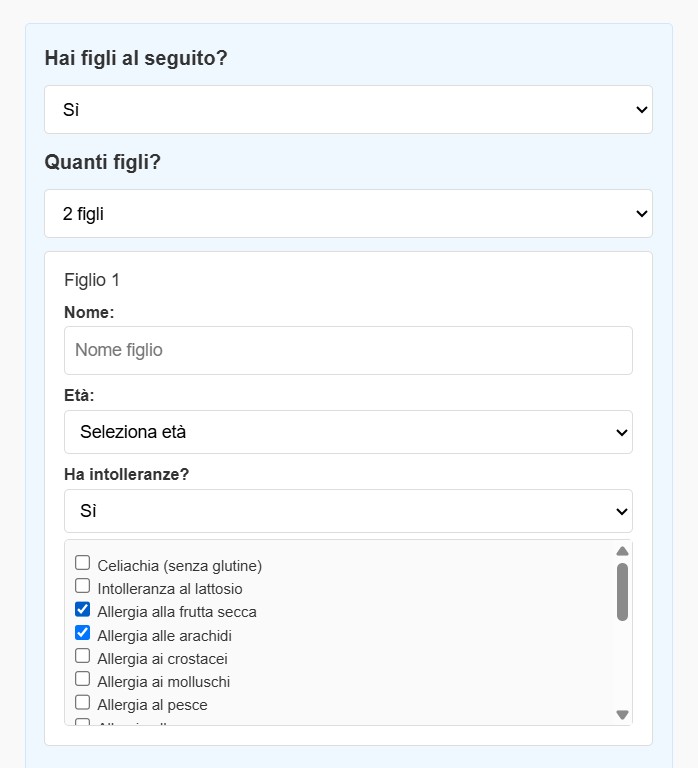Enable the 'Intolleranza al lattosio' checkbox
Viewport: 698px width, 768px height.
click(x=83, y=587)
